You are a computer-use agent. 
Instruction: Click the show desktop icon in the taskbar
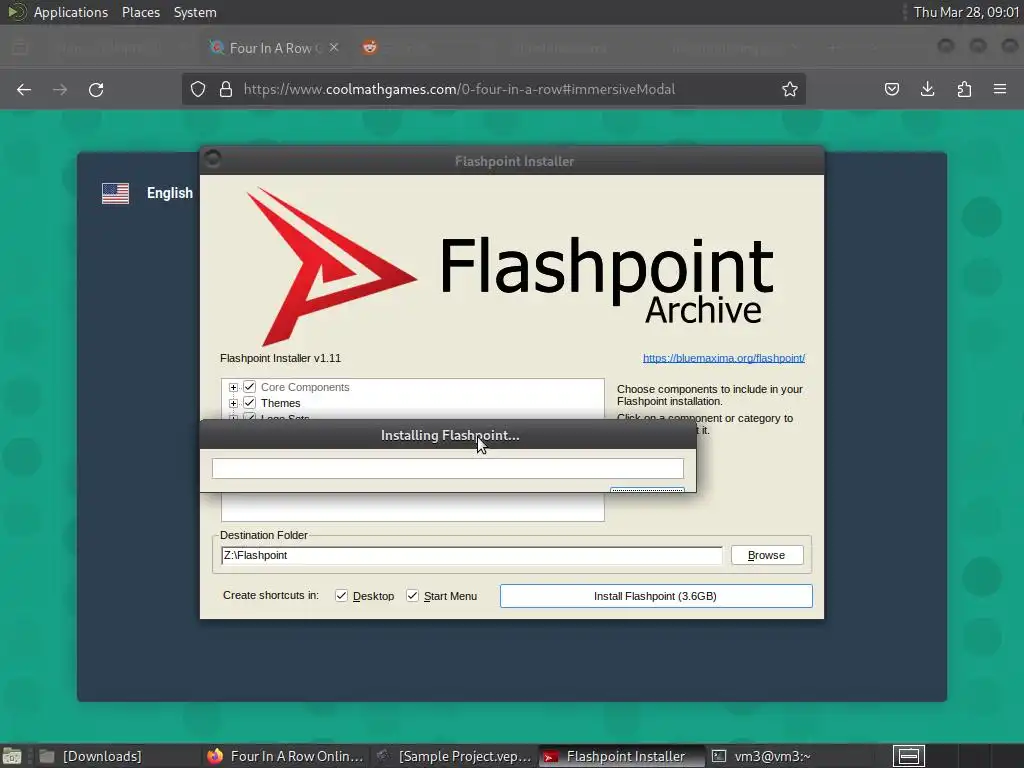tap(12, 756)
